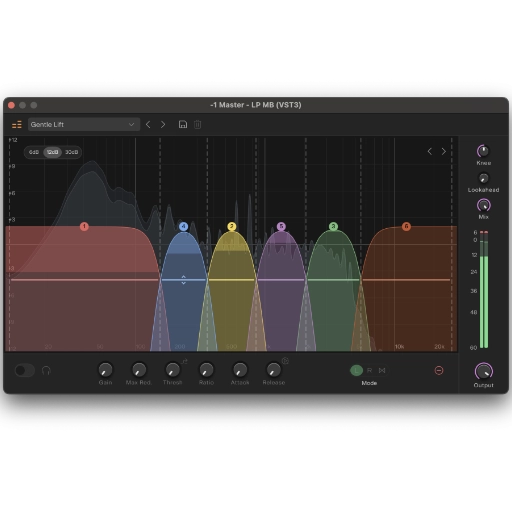Go to the next preset
Image resolution: width=512 pixels, height=512 pixels.
tap(163, 125)
